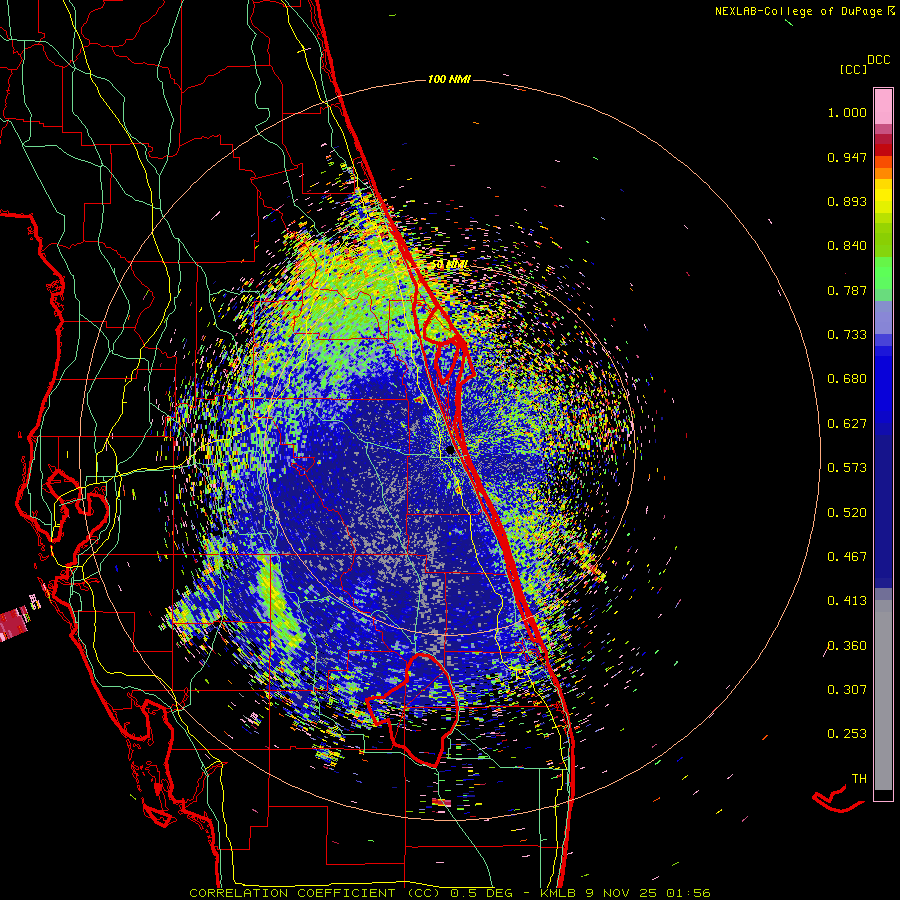The height and width of the screenshot is (900, 900).
Task: Click the black radar site dot at center
Action: tap(451, 451)
